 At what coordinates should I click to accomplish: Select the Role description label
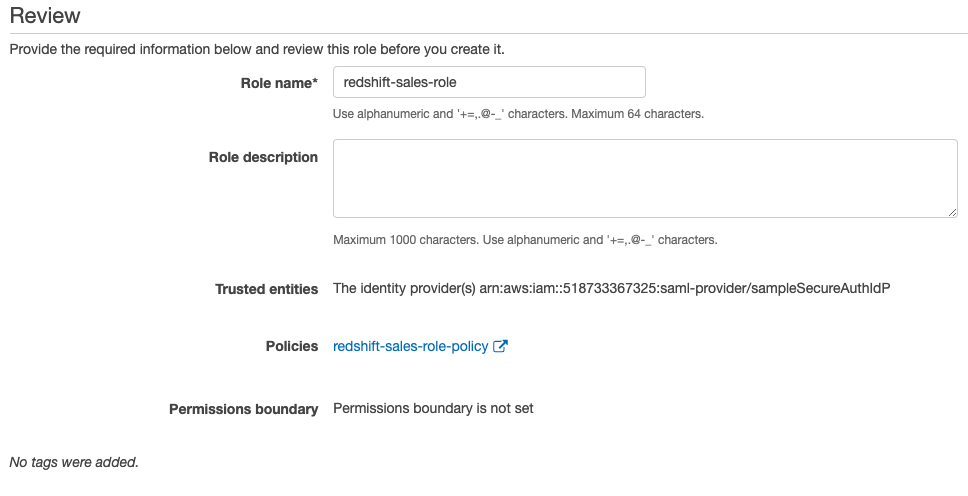click(x=263, y=157)
